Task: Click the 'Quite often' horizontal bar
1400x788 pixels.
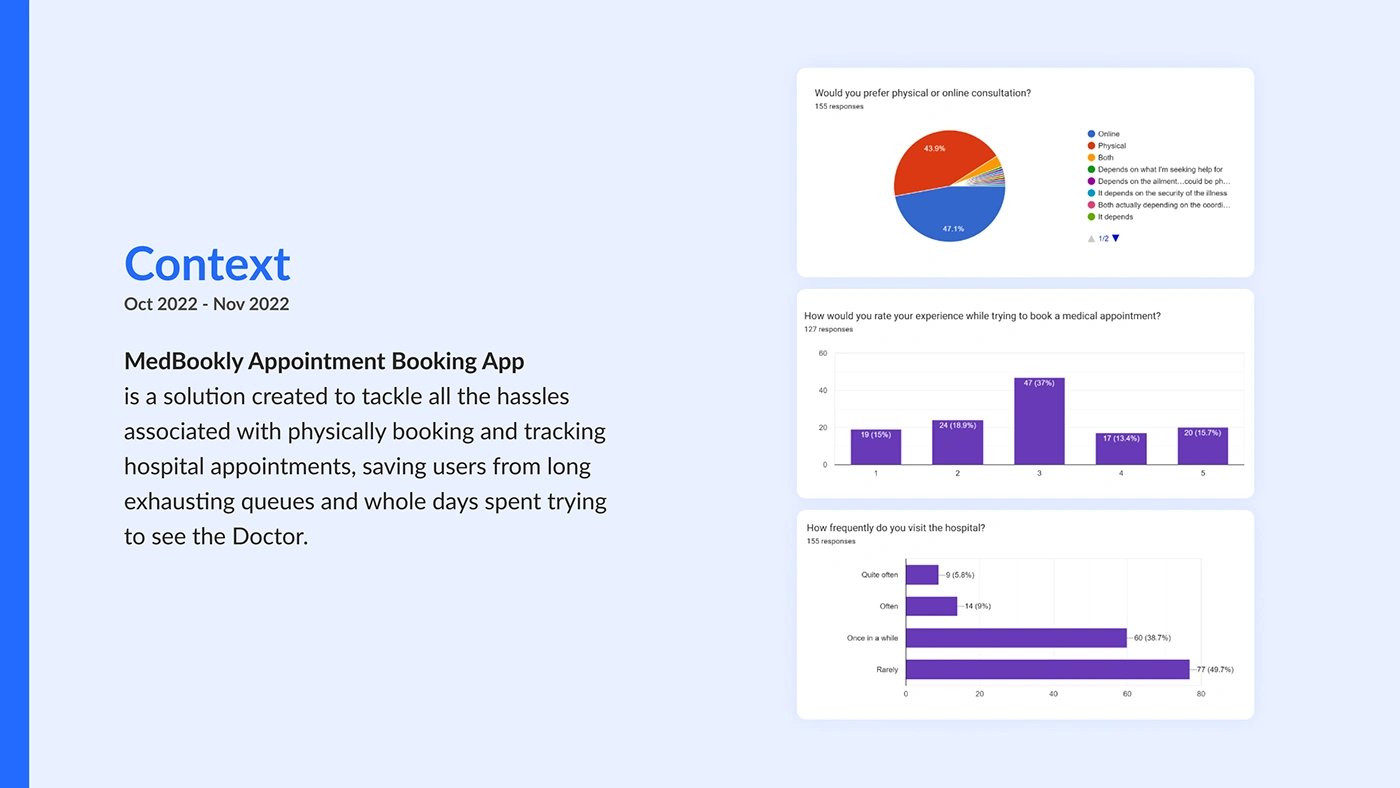Action: pyautogui.click(x=922, y=575)
